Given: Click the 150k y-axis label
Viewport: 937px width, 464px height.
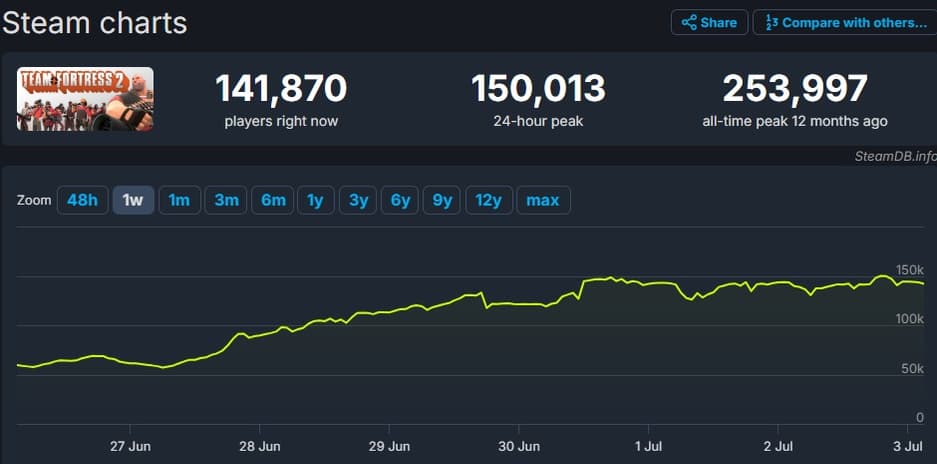Looking at the screenshot, I should [x=910, y=269].
